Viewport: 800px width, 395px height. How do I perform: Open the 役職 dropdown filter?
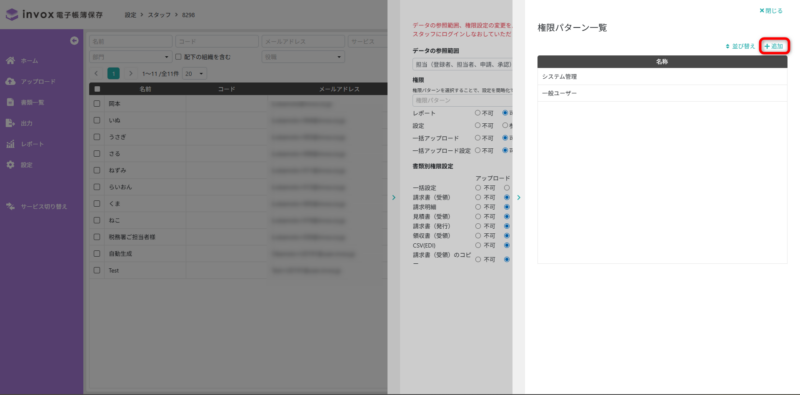(x=303, y=57)
